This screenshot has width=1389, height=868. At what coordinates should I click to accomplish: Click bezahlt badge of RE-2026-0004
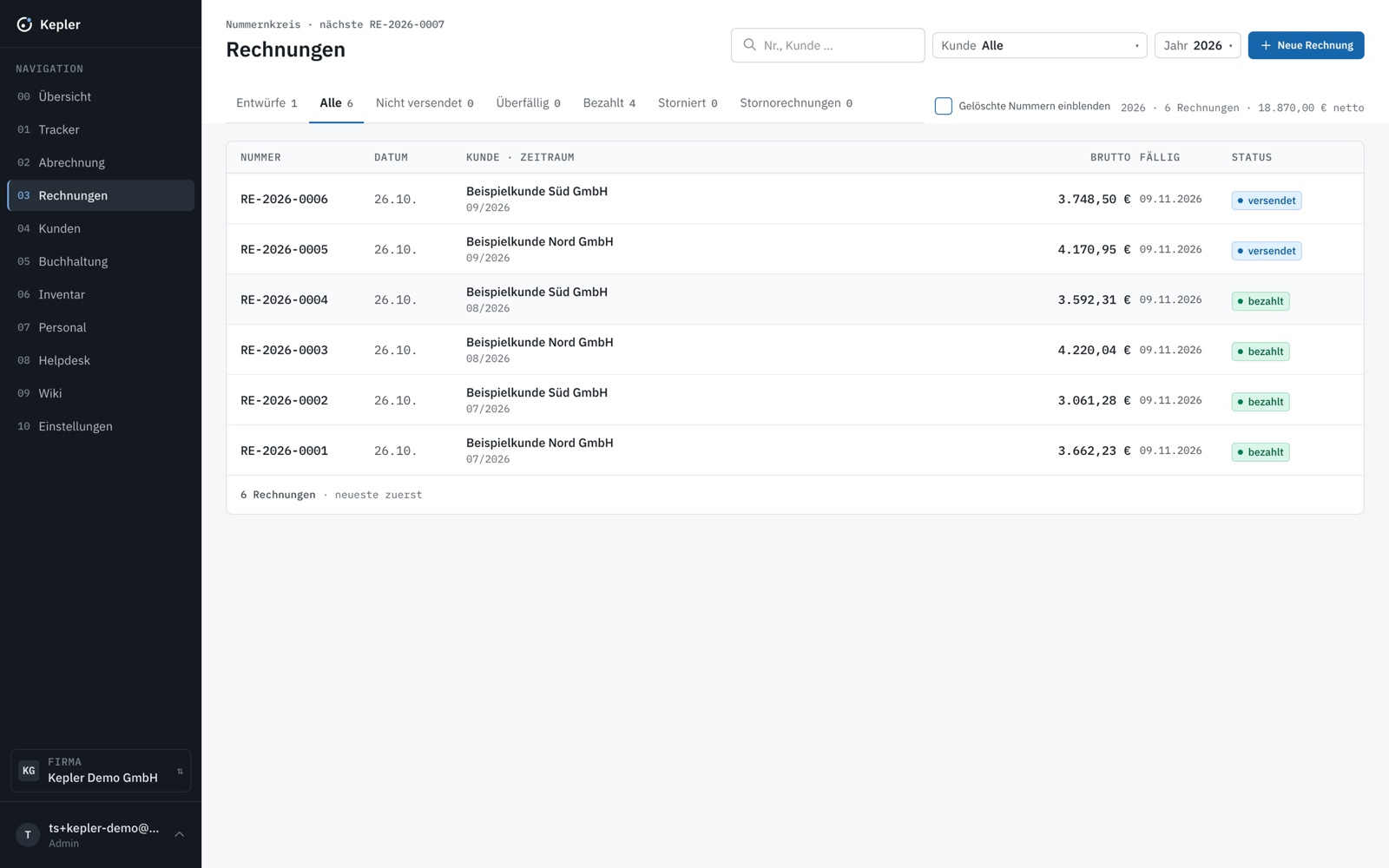point(1260,301)
